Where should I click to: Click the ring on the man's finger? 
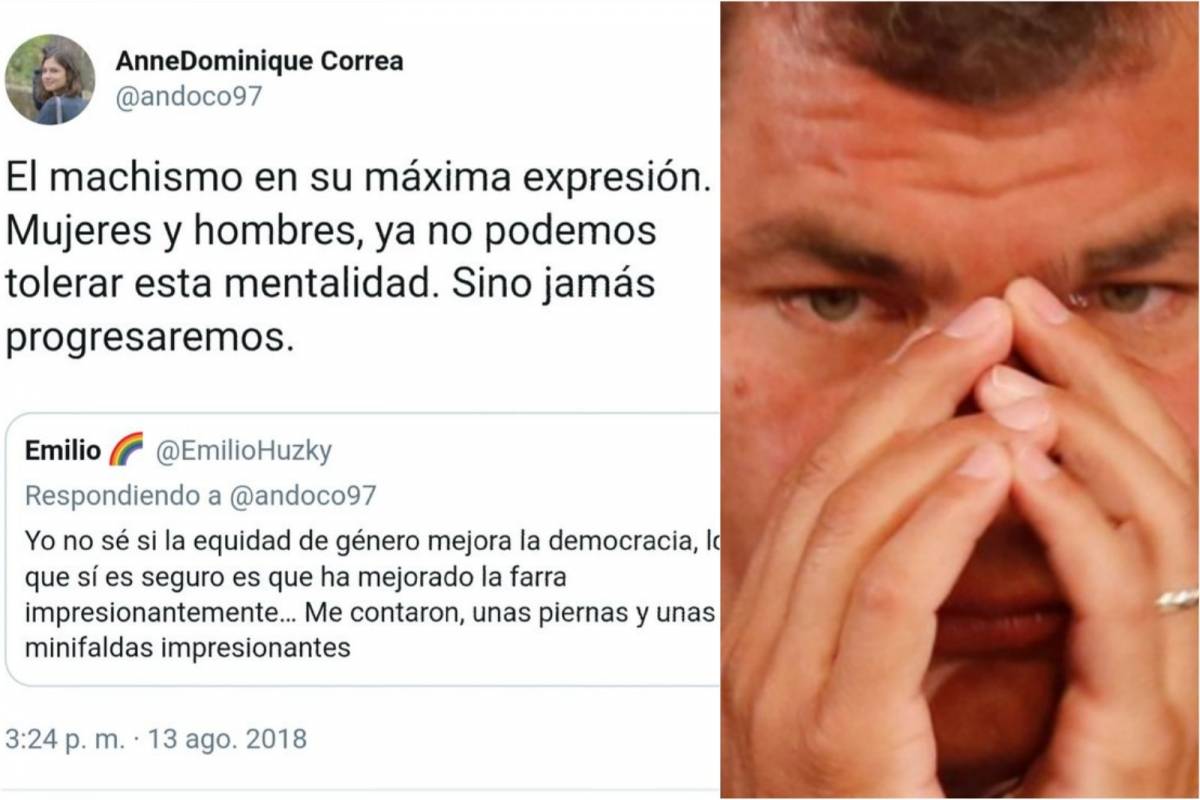[1178, 599]
